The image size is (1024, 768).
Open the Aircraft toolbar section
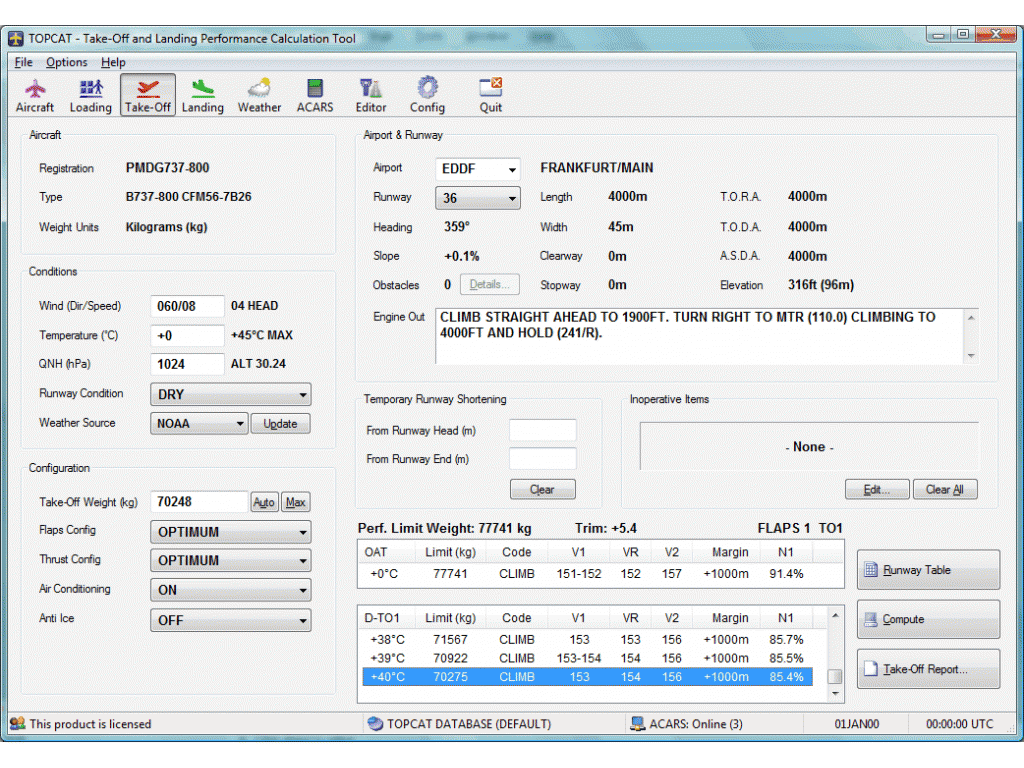point(35,95)
